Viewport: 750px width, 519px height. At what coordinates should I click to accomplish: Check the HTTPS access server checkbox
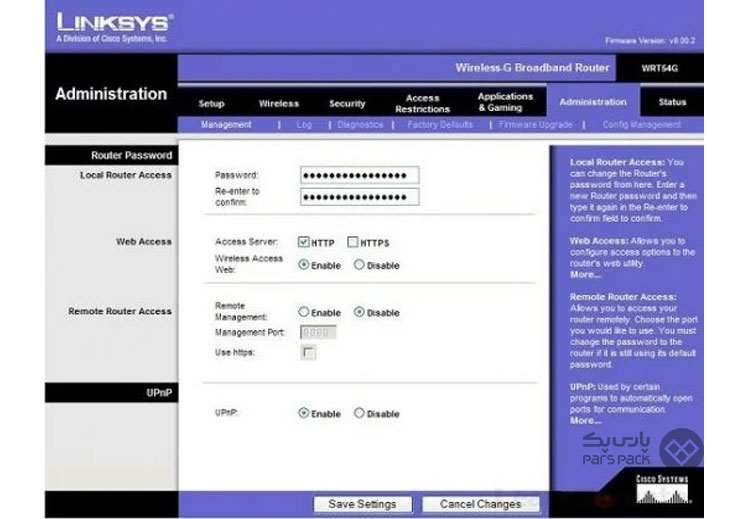353,242
